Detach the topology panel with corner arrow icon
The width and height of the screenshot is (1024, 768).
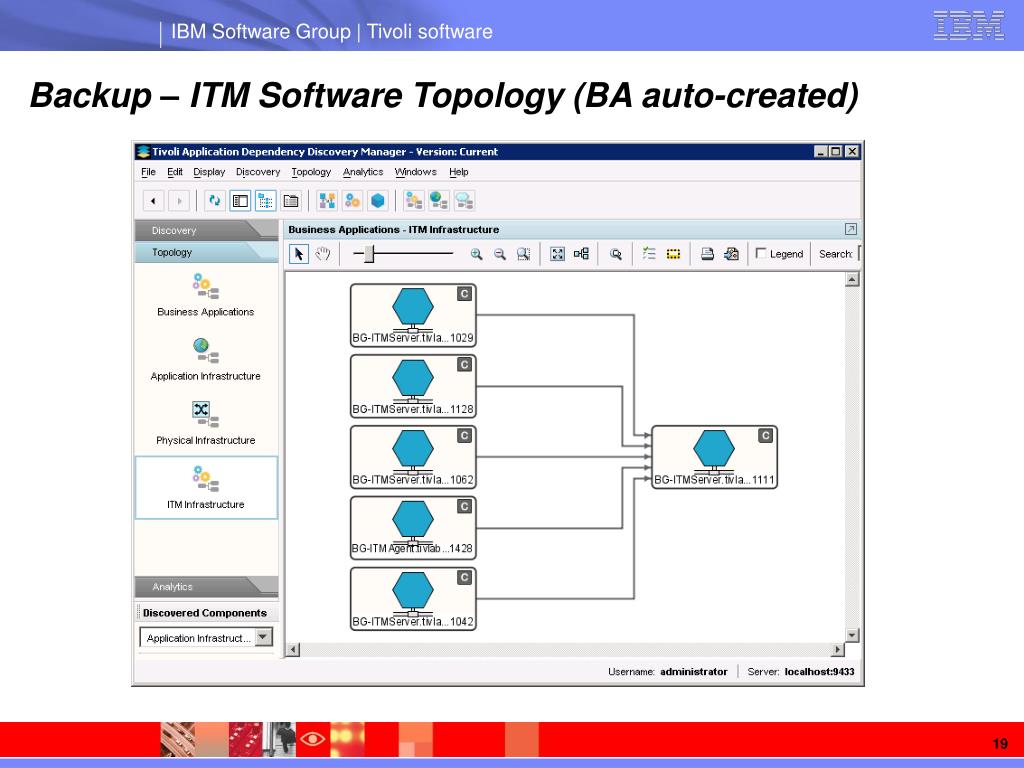(850, 229)
